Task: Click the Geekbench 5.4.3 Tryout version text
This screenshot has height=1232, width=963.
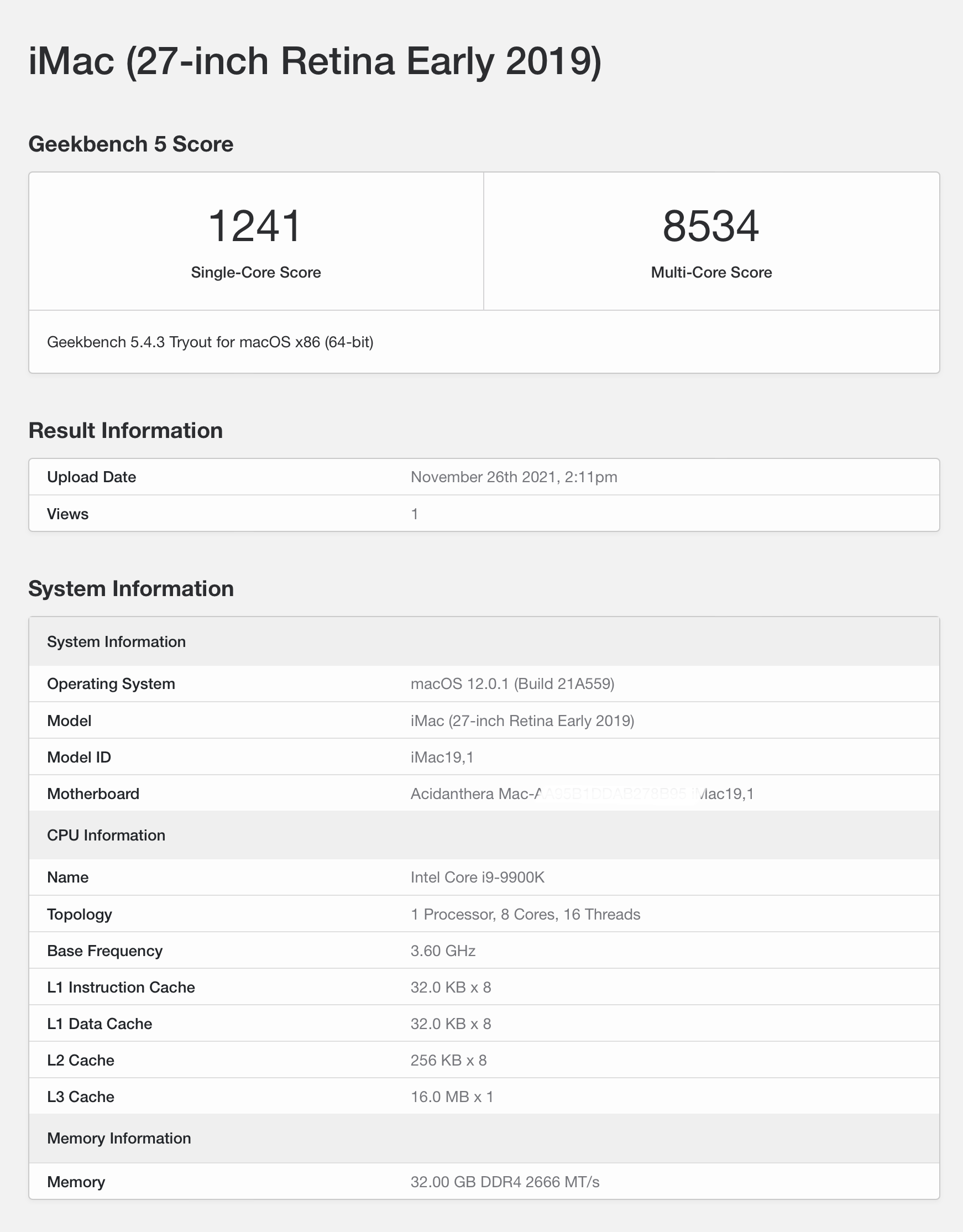Action: pyautogui.click(x=210, y=342)
